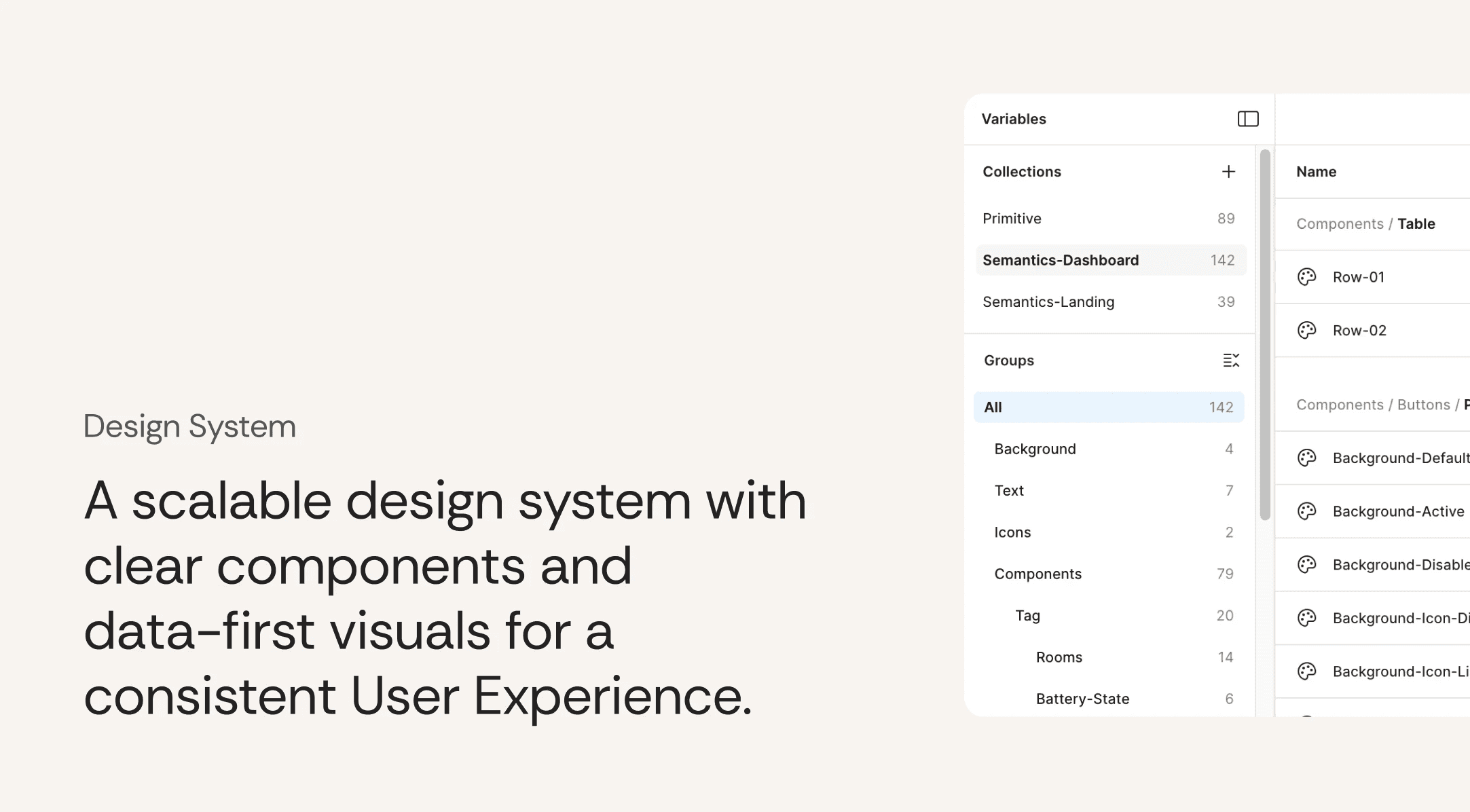Click the palette icon beside Background-Active

(x=1307, y=511)
